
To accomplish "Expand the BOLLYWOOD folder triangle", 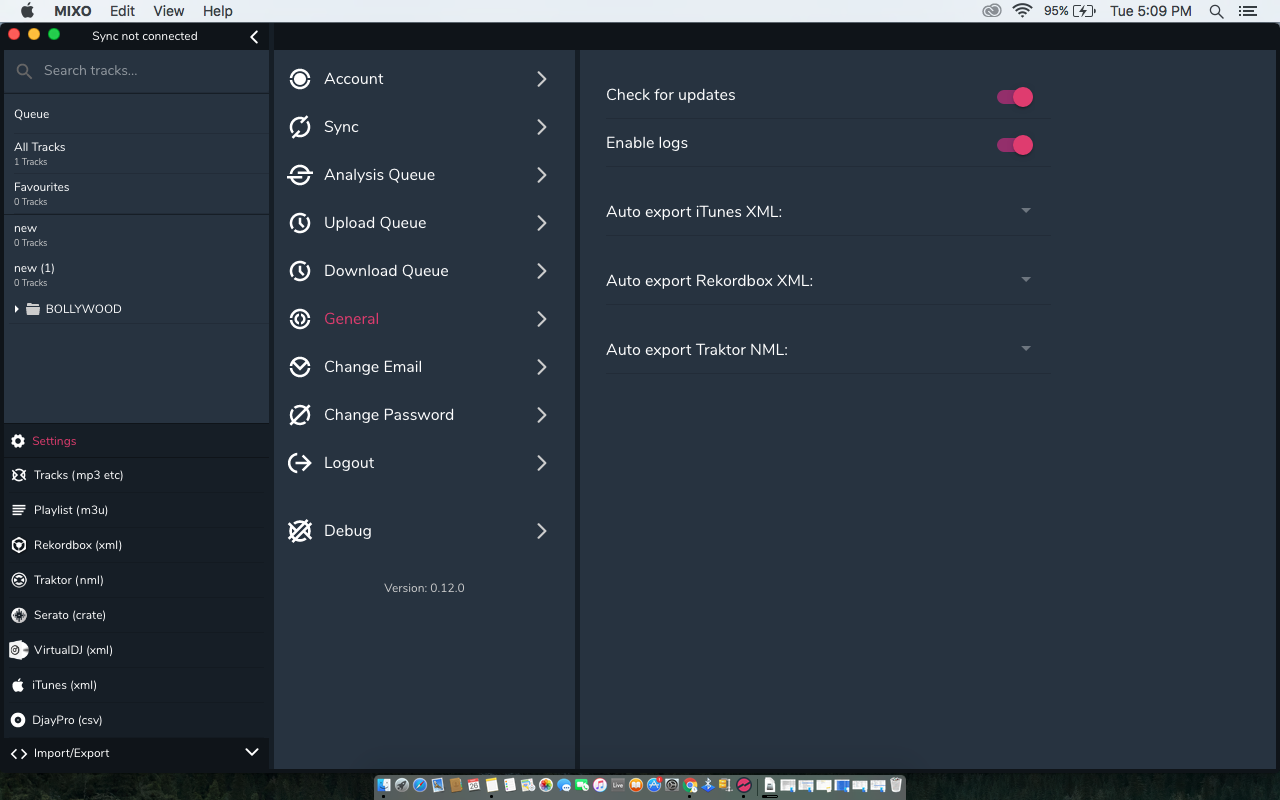I will click(x=17, y=309).
